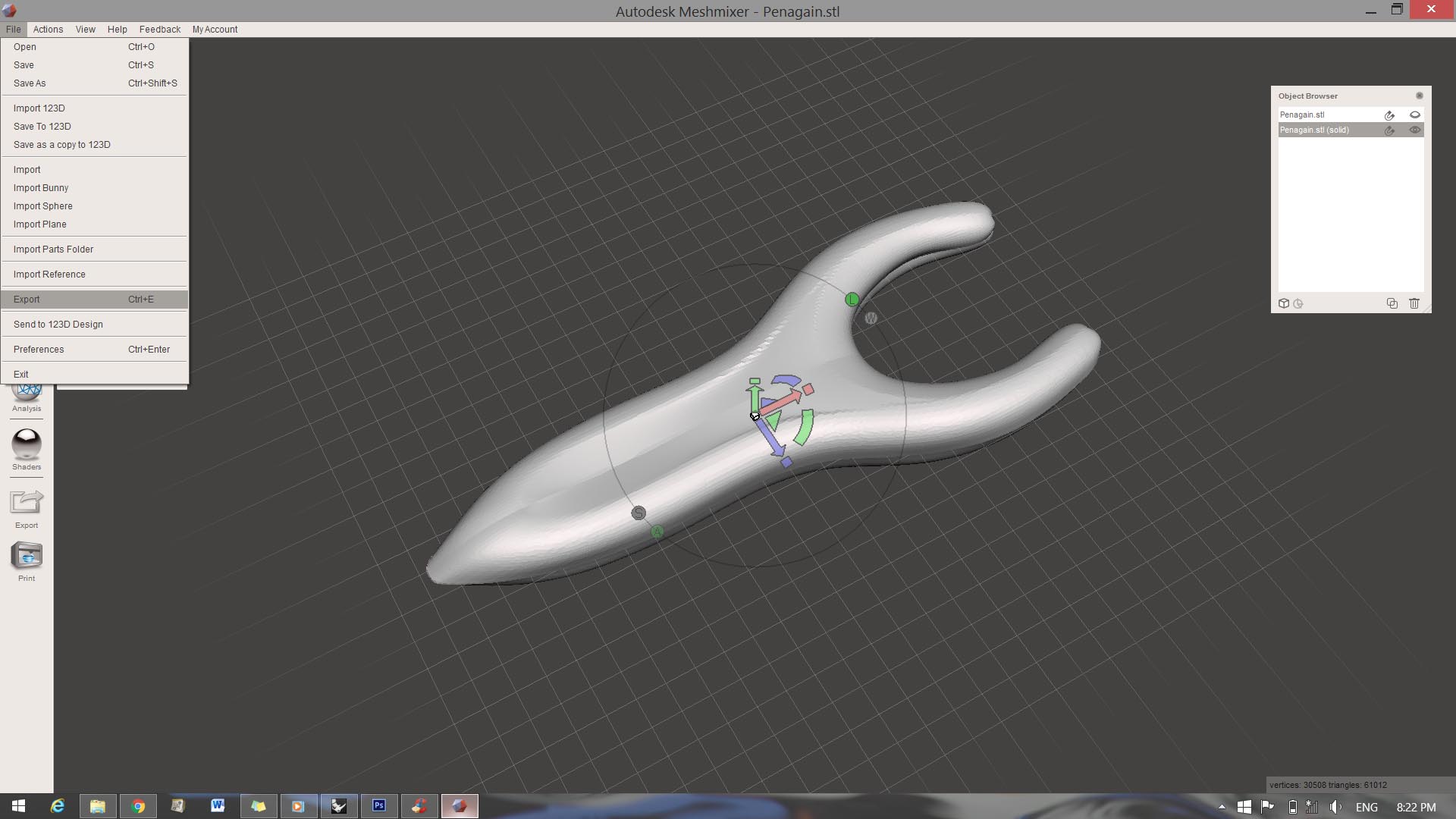Open Windows Start button
This screenshot has height=819, width=1456.
coord(18,806)
